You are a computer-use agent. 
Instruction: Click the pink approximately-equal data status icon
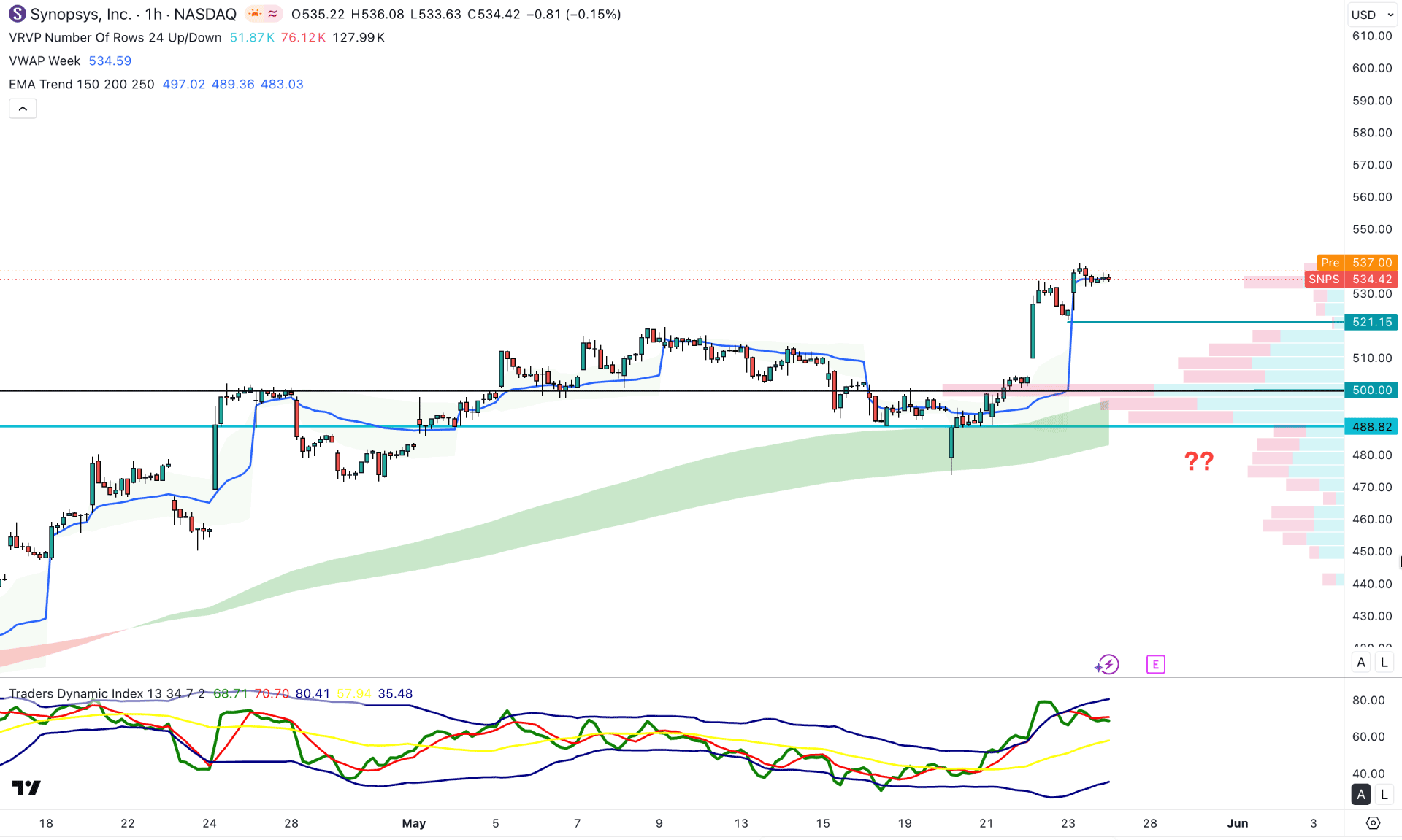(x=272, y=14)
